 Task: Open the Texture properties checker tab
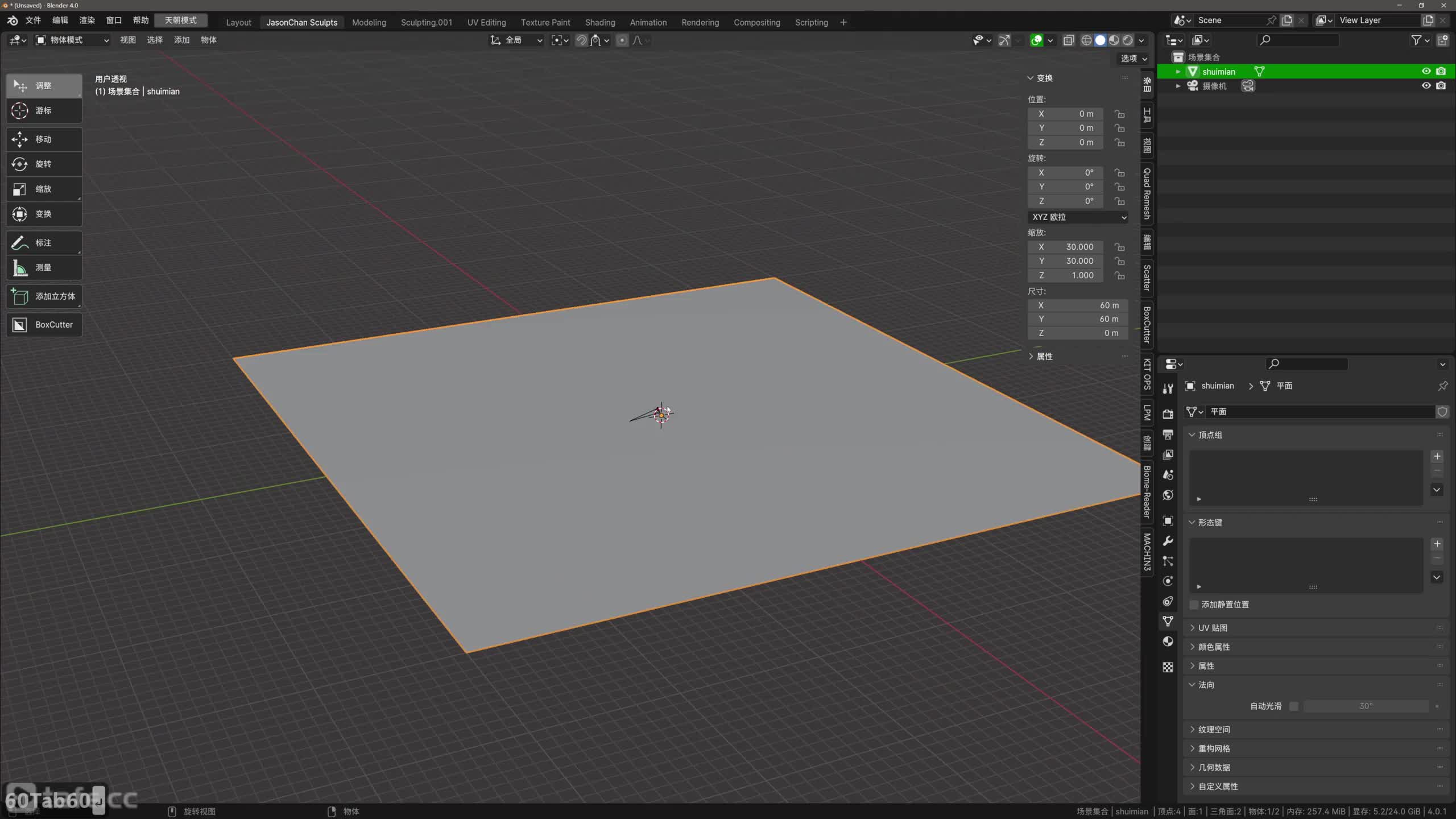[x=1168, y=667]
